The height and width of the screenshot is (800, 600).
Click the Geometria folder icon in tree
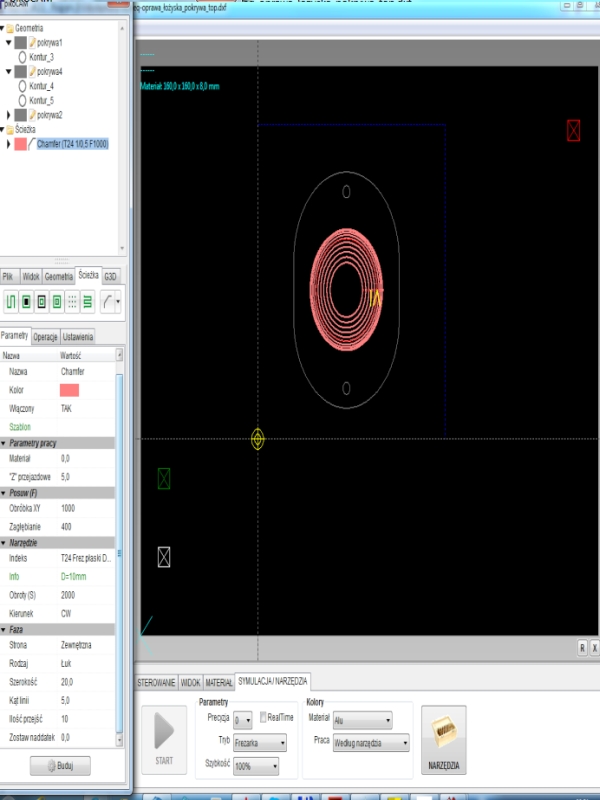[x=10, y=28]
